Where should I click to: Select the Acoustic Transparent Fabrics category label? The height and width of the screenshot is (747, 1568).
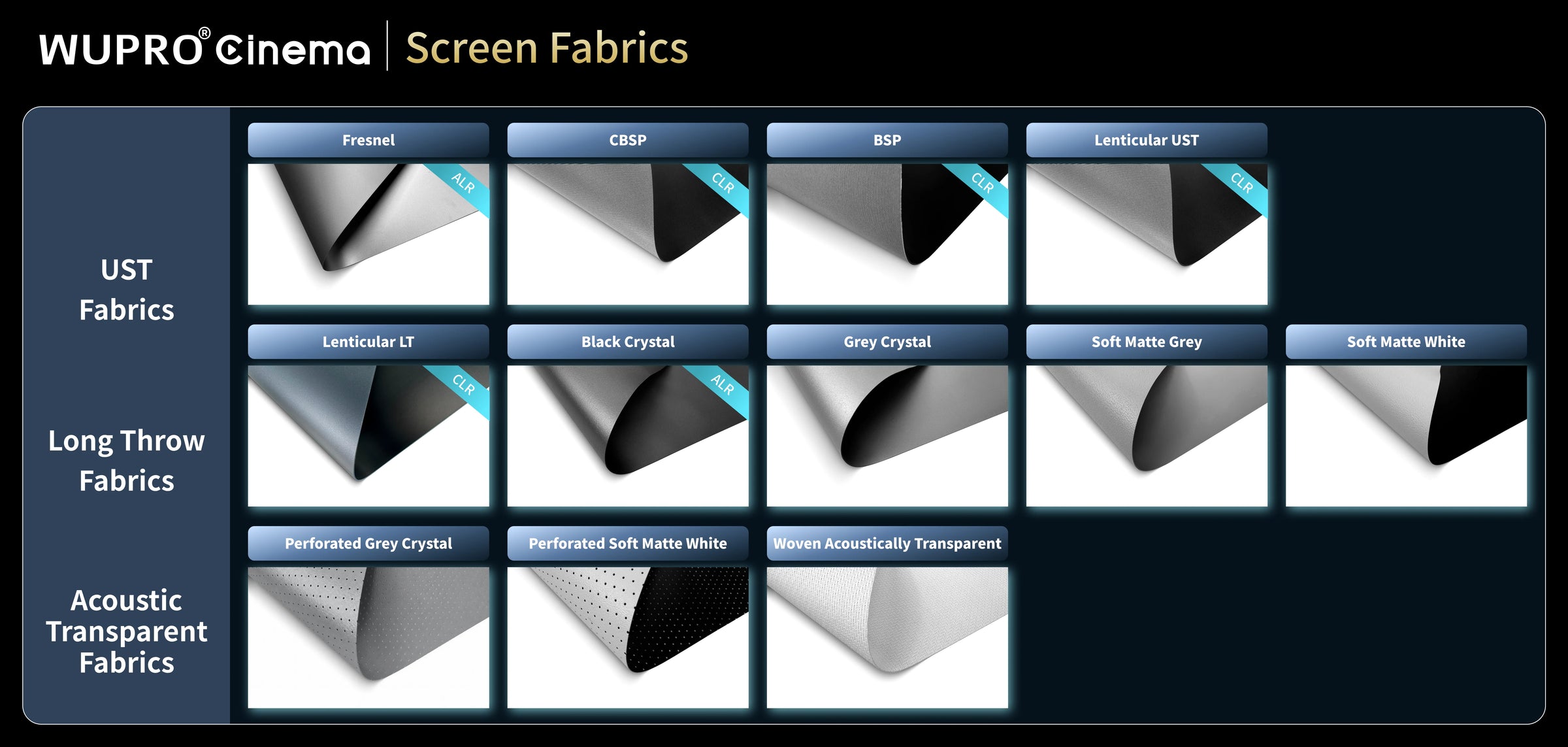127,631
